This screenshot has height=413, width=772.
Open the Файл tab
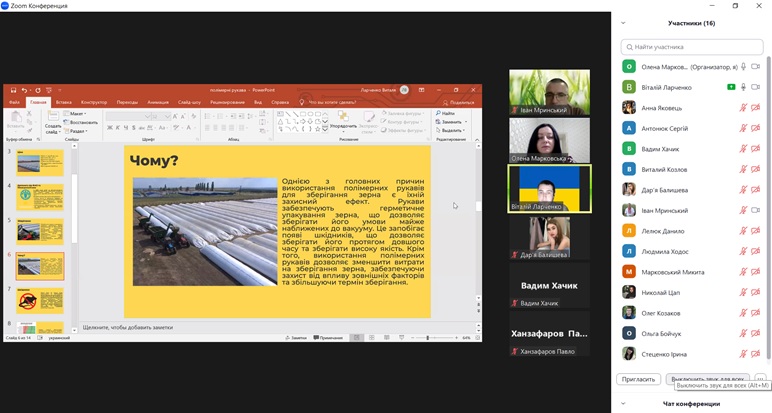click(x=14, y=102)
